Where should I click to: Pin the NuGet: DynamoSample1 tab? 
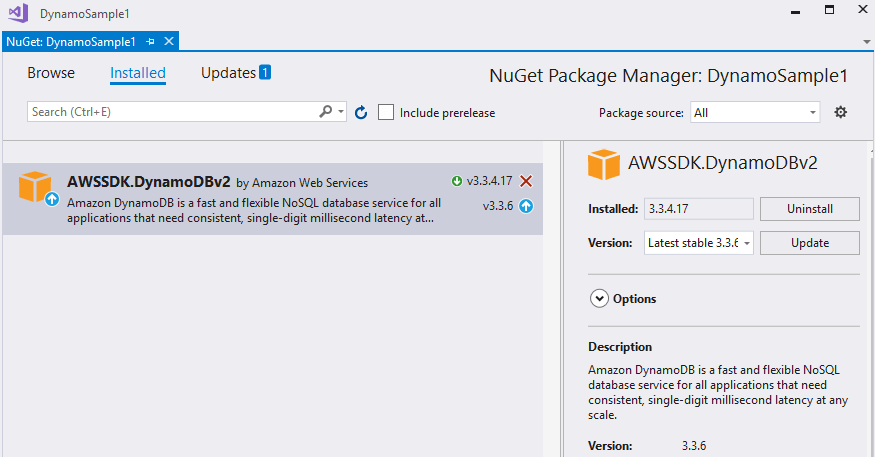click(150, 42)
